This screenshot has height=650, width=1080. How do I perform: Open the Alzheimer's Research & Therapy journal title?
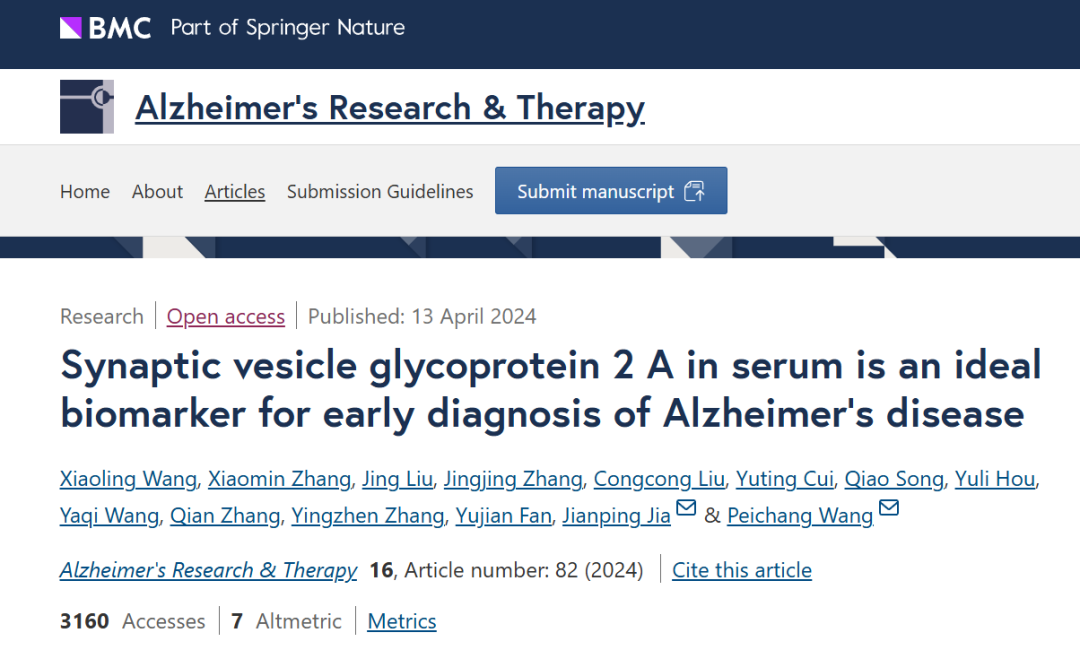(x=390, y=107)
